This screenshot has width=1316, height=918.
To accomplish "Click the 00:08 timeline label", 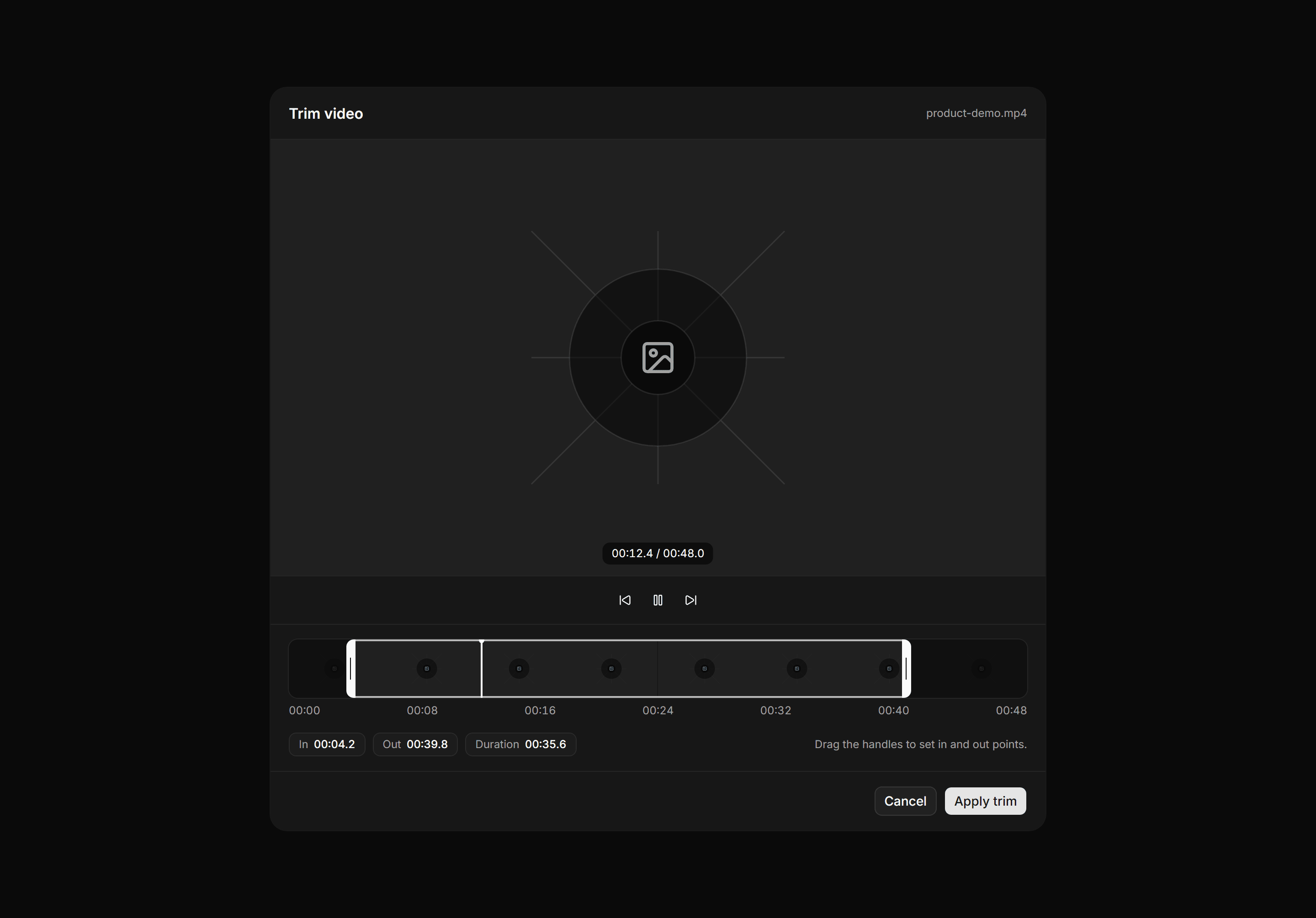I will (422, 710).
